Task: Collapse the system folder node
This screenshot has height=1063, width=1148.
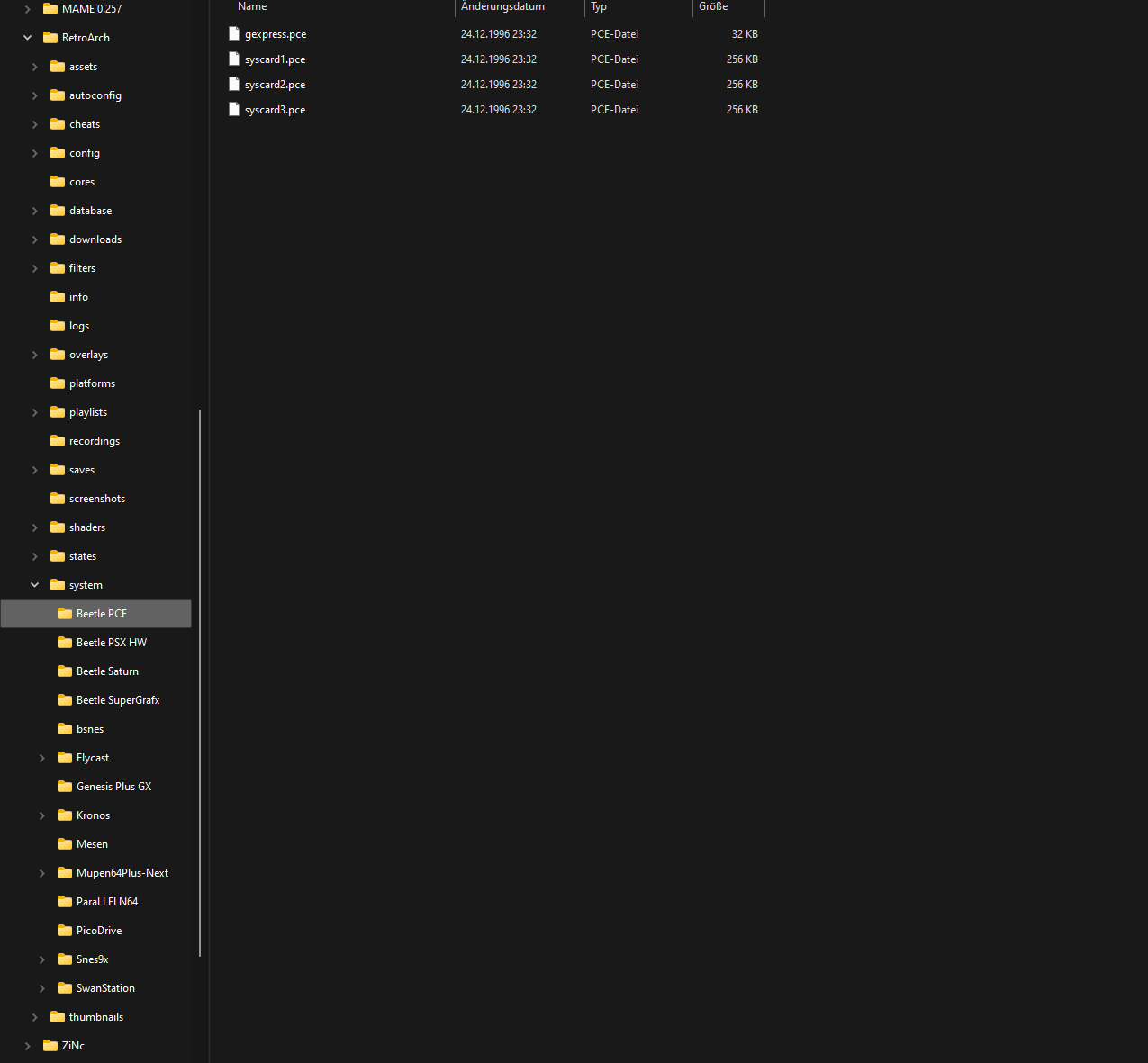Action: (x=34, y=585)
